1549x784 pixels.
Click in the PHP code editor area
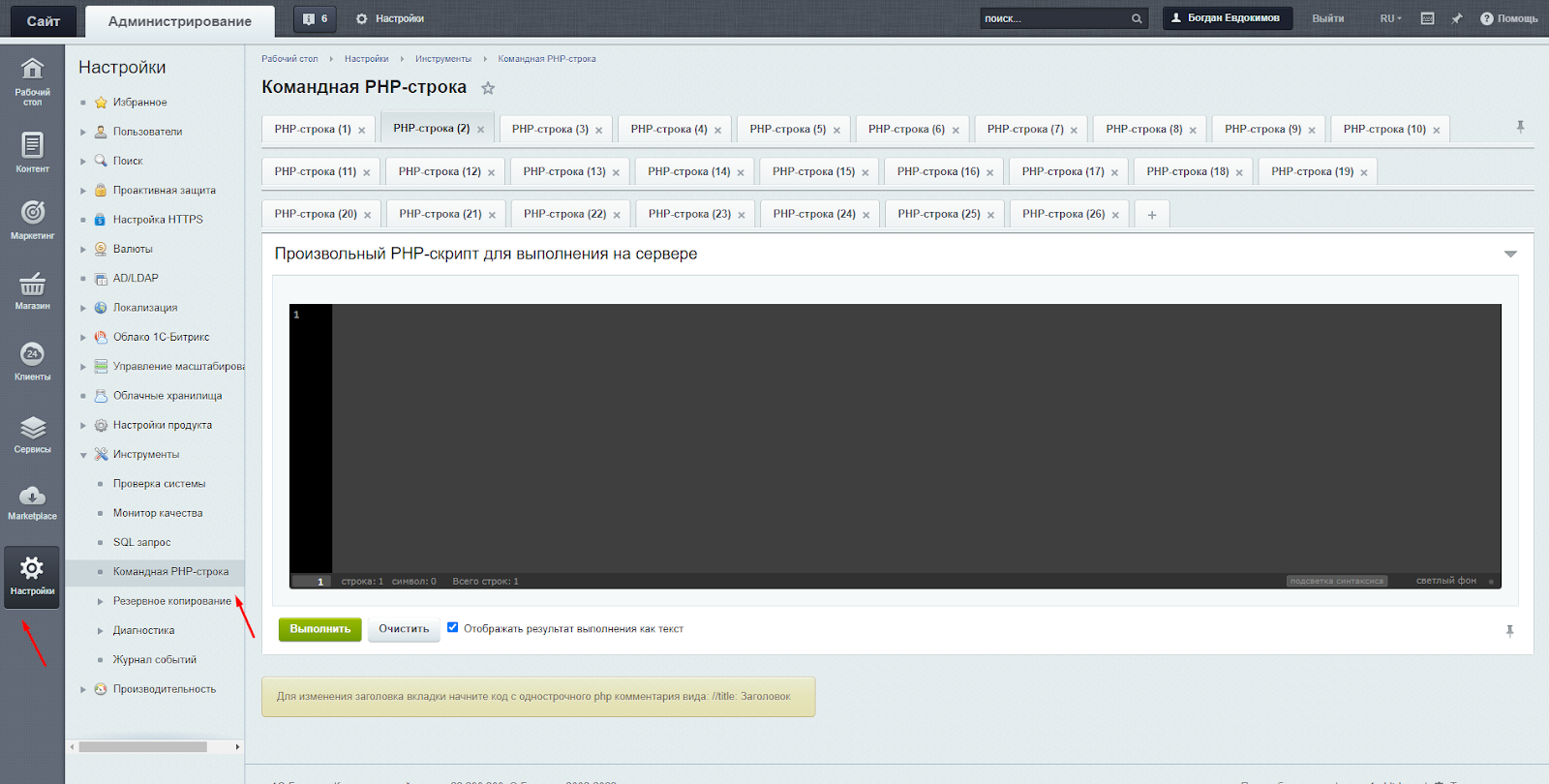(916, 438)
